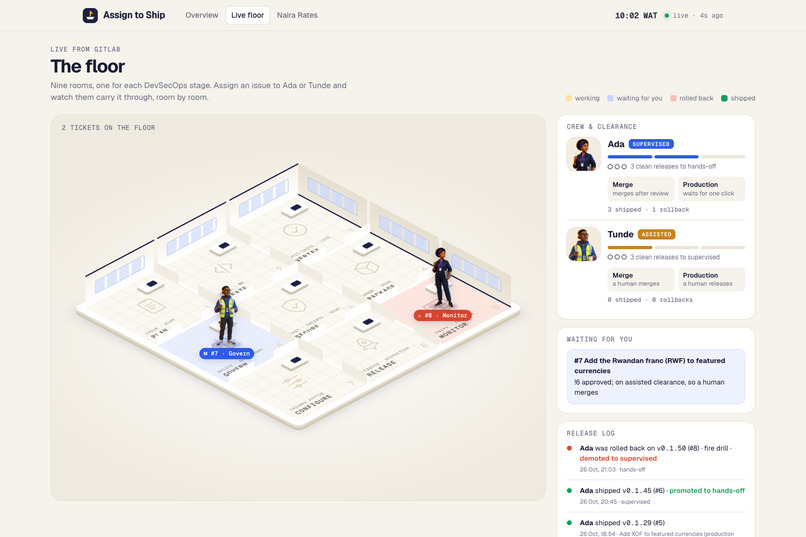Click the green dot beside v0.1.29 entry
The width and height of the screenshot is (806, 537).
pos(569,523)
